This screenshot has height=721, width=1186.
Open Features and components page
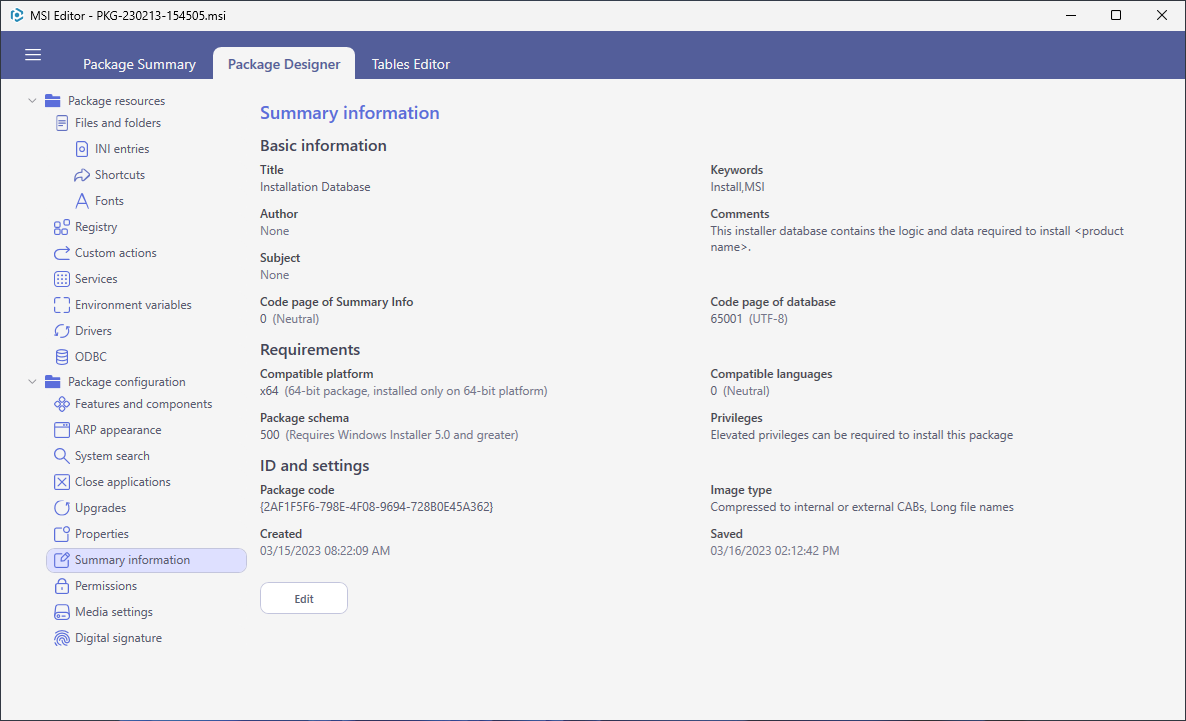pos(144,404)
